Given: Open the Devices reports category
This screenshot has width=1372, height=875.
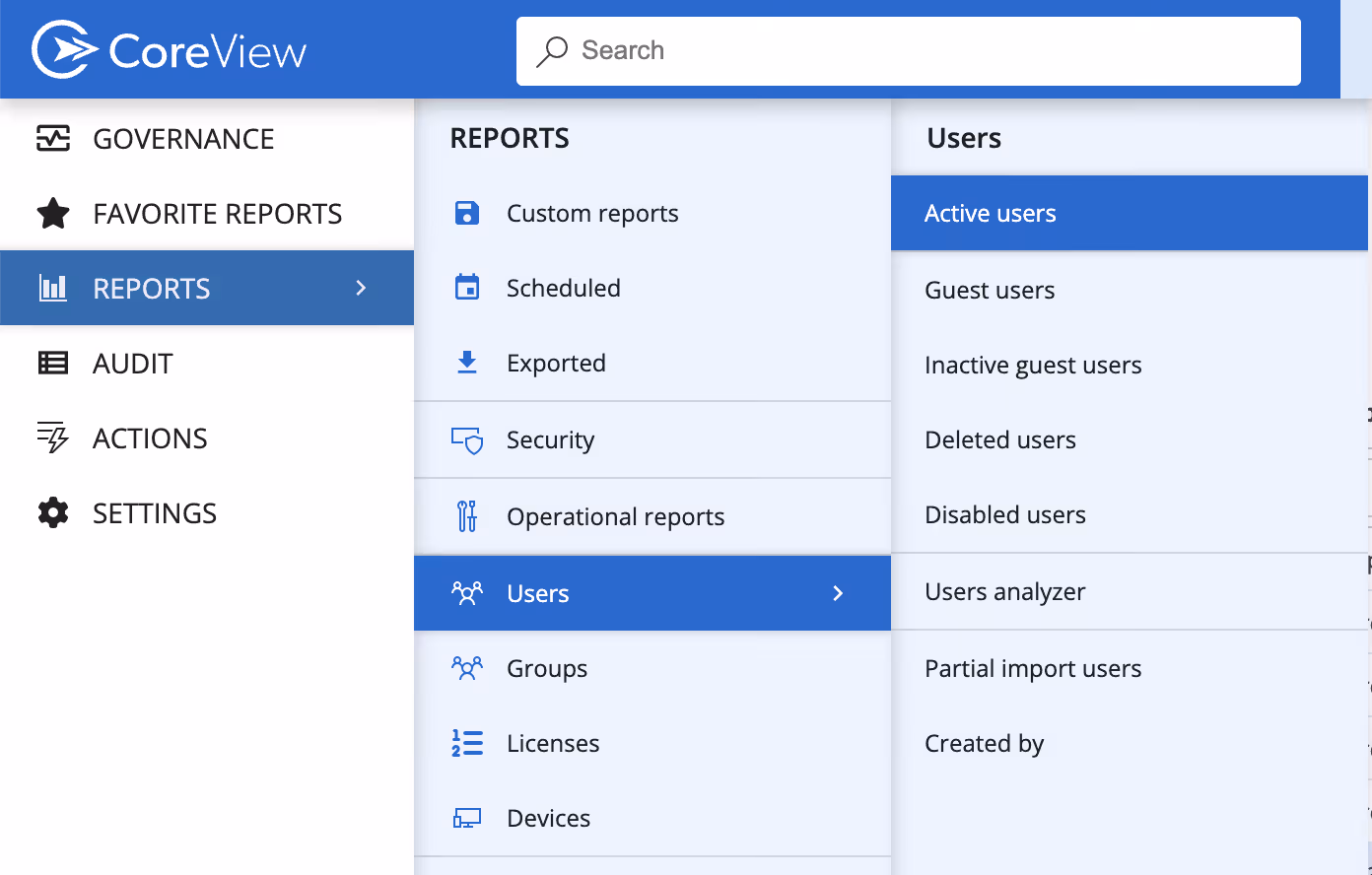Looking at the screenshot, I should point(652,818).
